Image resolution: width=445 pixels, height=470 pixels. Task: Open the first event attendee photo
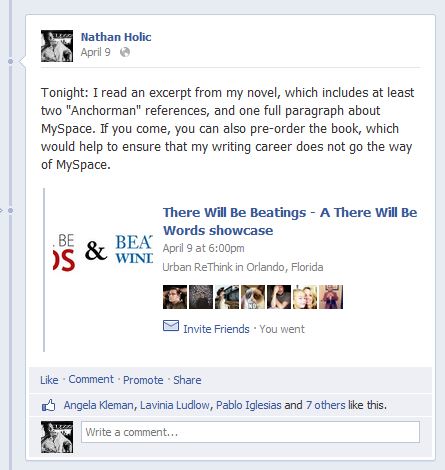(175, 297)
